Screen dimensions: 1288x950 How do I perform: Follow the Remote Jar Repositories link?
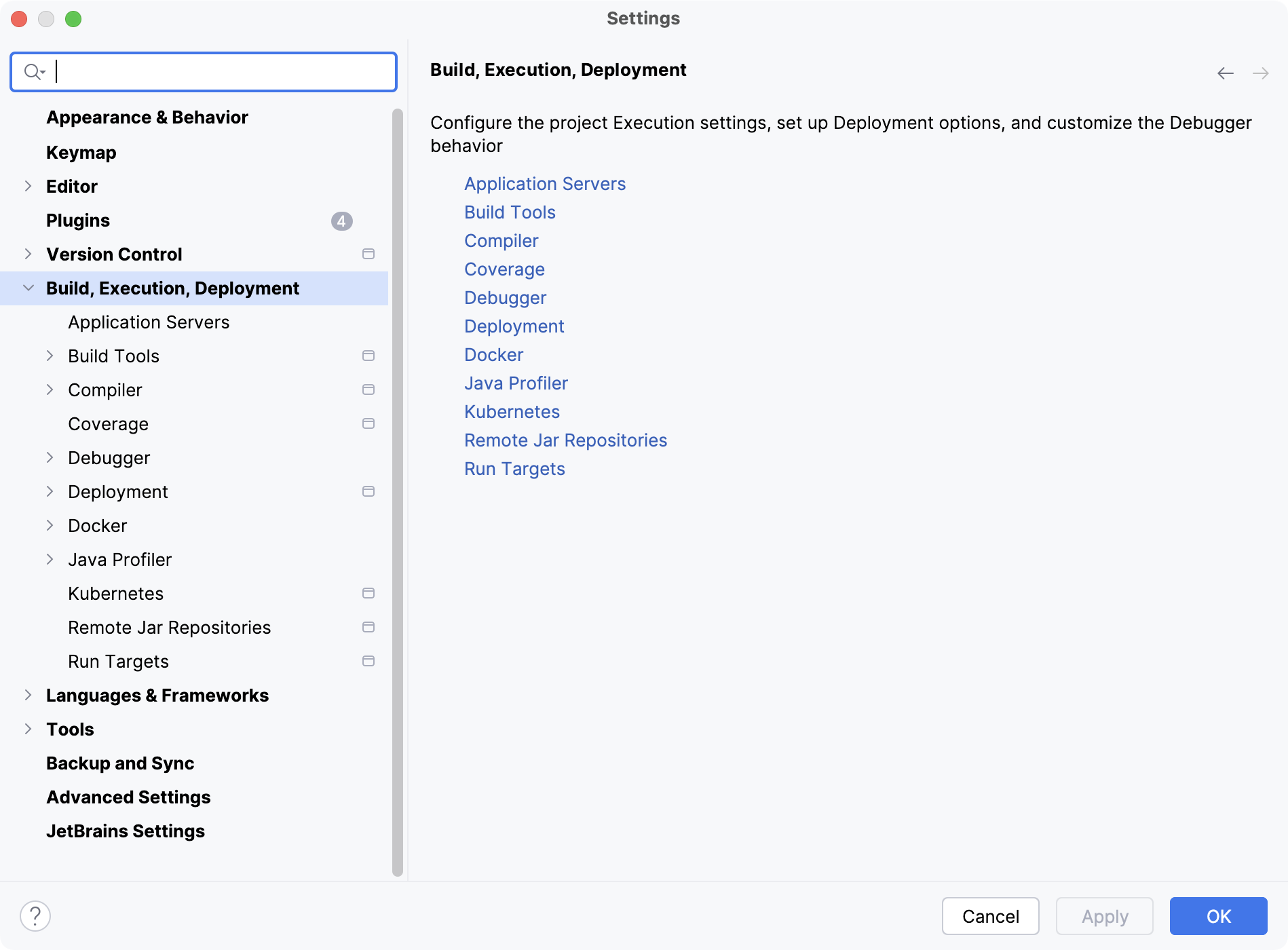[x=565, y=440]
